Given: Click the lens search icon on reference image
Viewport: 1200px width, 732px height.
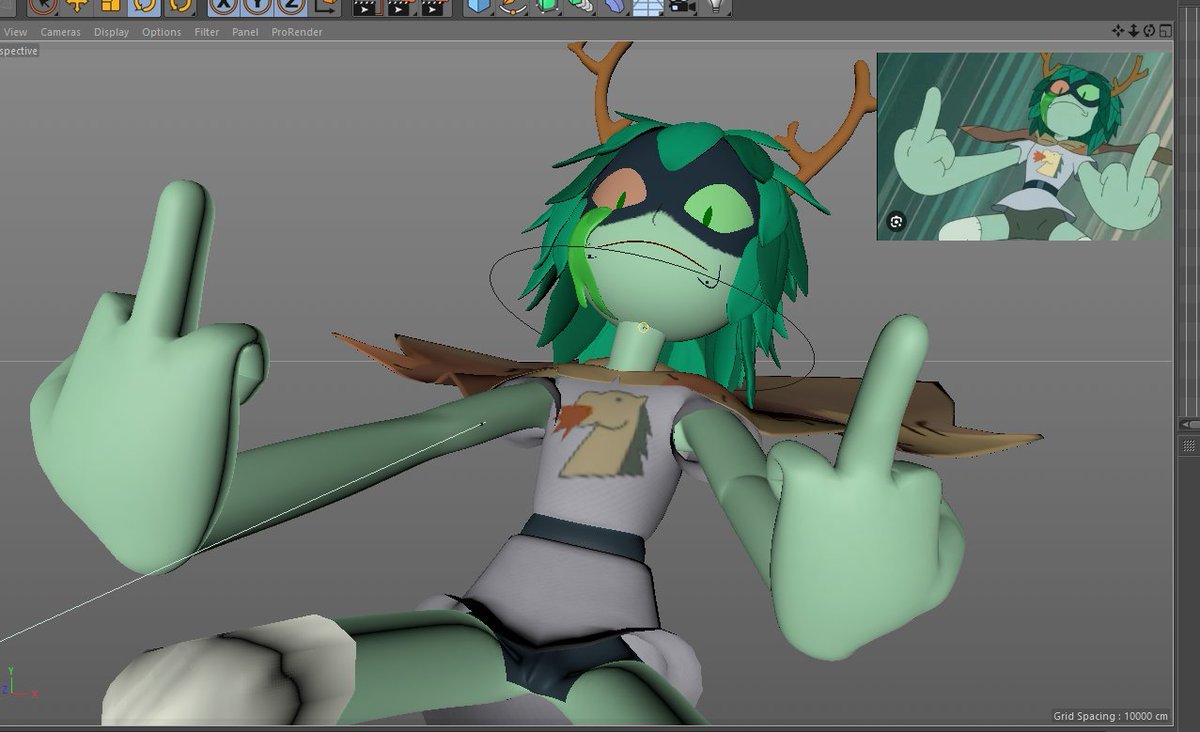Looking at the screenshot, I should pos(896,222).
